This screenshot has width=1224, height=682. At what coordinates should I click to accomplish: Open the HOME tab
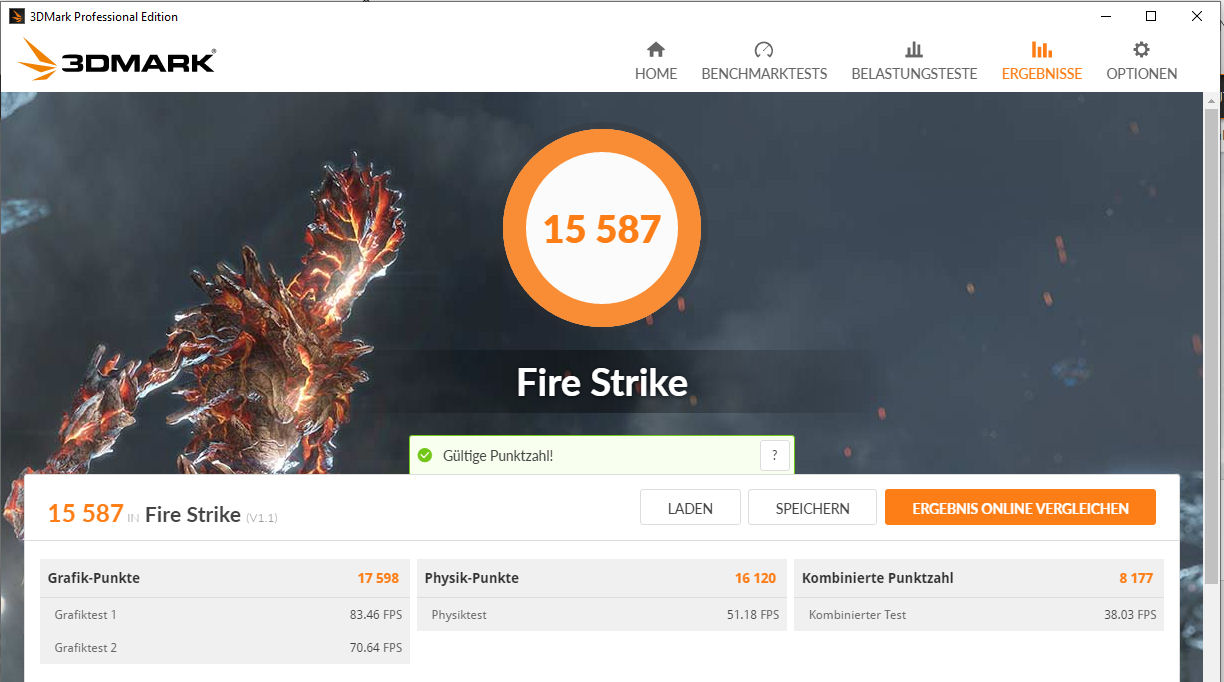pos(656,61)
